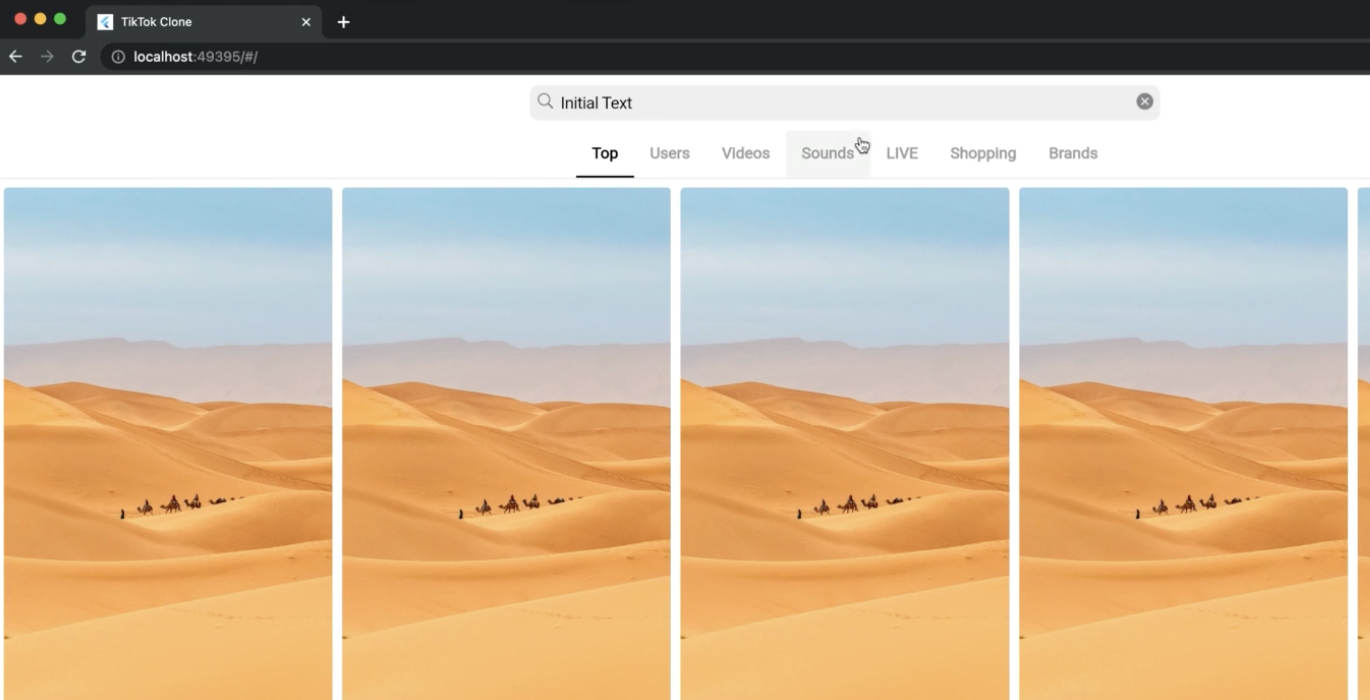Go back in browser history
This screenshot has height=700, width=1370.
coord(15,57)
